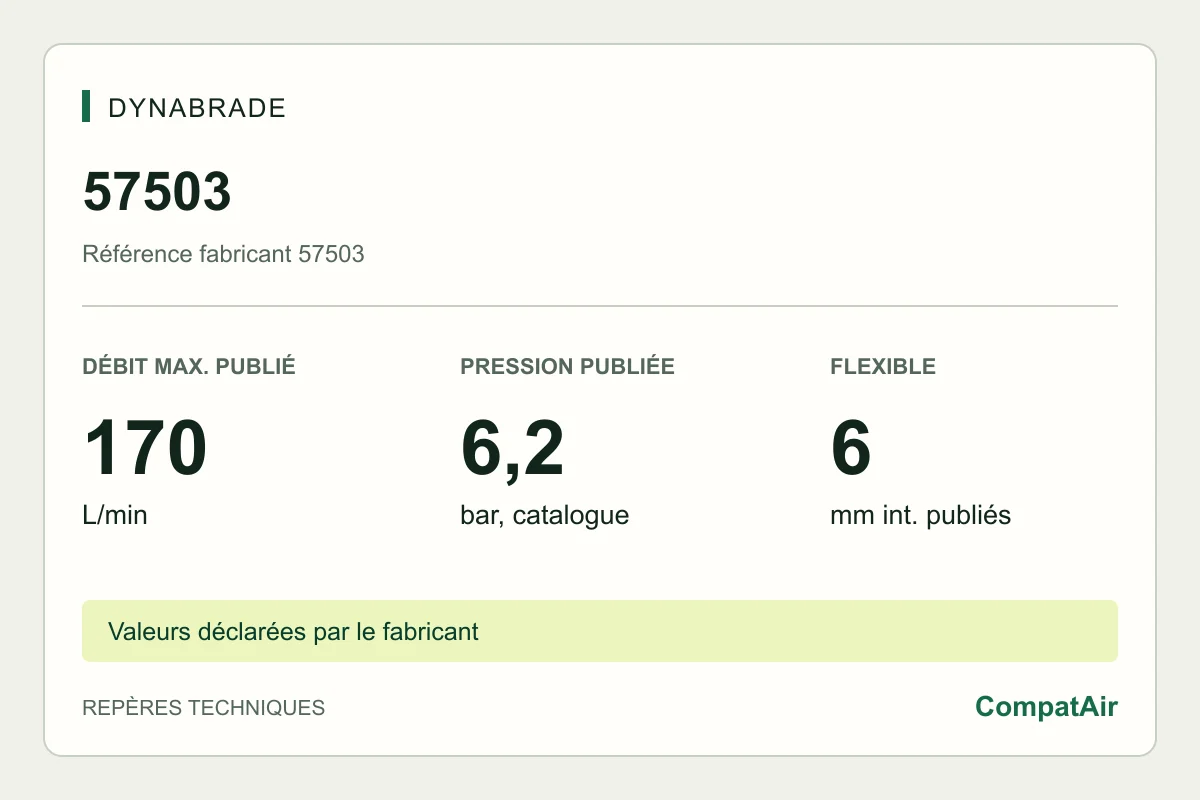Select the 57503 model heading
The width and height of the screenshot is (1200, 800).
pos(157,192)
